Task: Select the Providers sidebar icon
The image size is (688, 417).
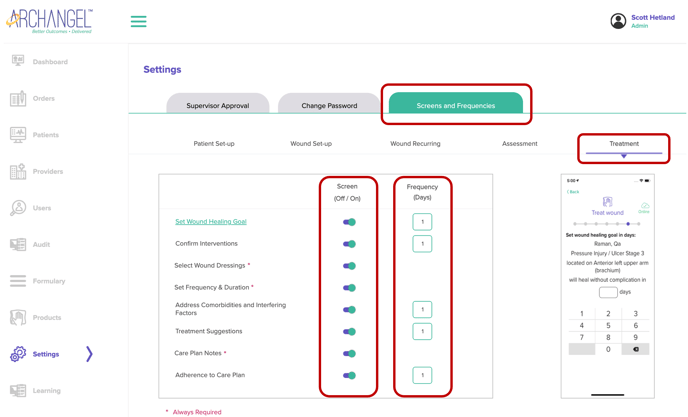Action: tap(18, 171)
